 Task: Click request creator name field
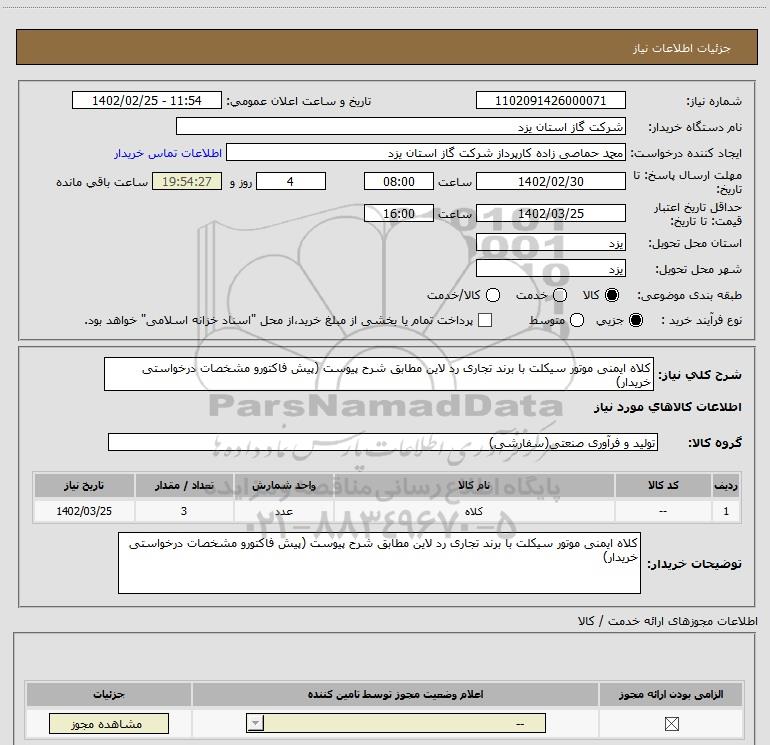426,152
